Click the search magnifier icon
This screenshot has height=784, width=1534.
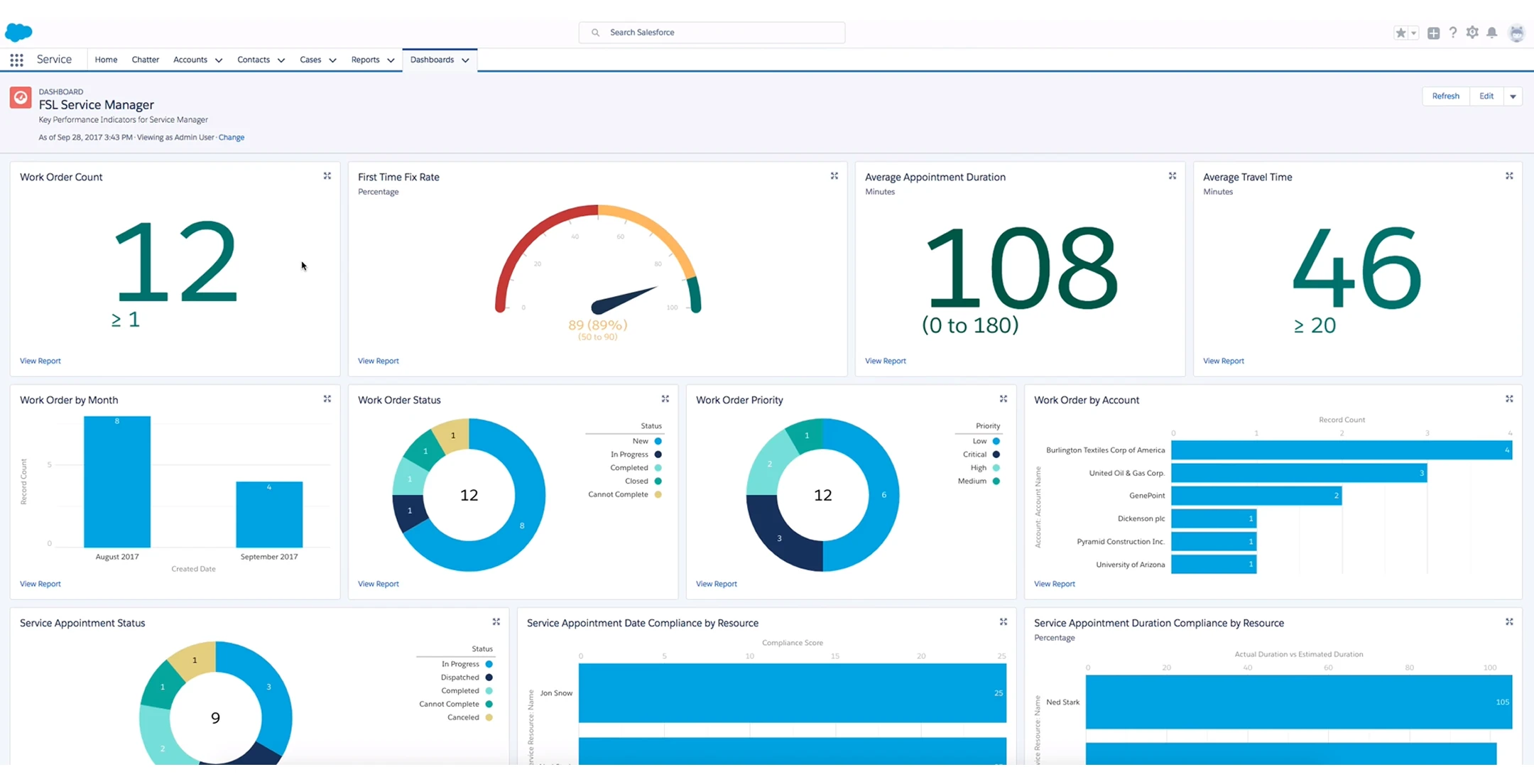[595, 33]
